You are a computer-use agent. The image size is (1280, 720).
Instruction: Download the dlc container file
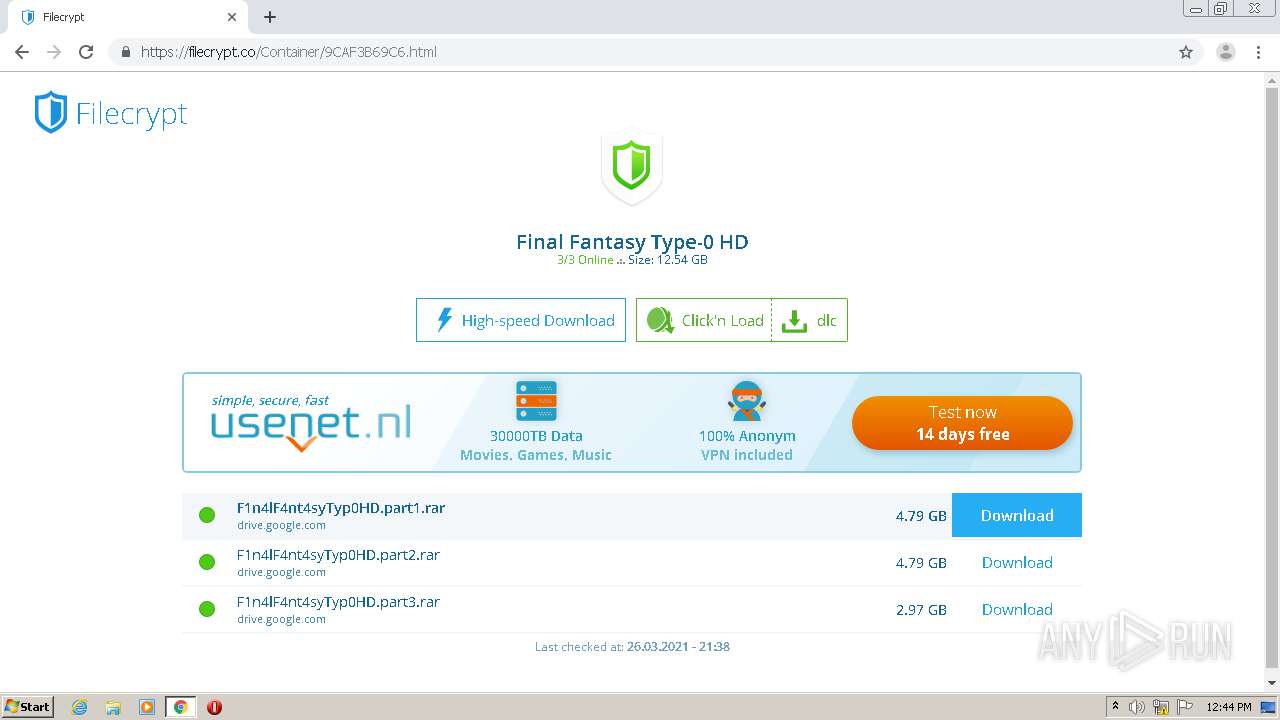(x=810, y=320)
